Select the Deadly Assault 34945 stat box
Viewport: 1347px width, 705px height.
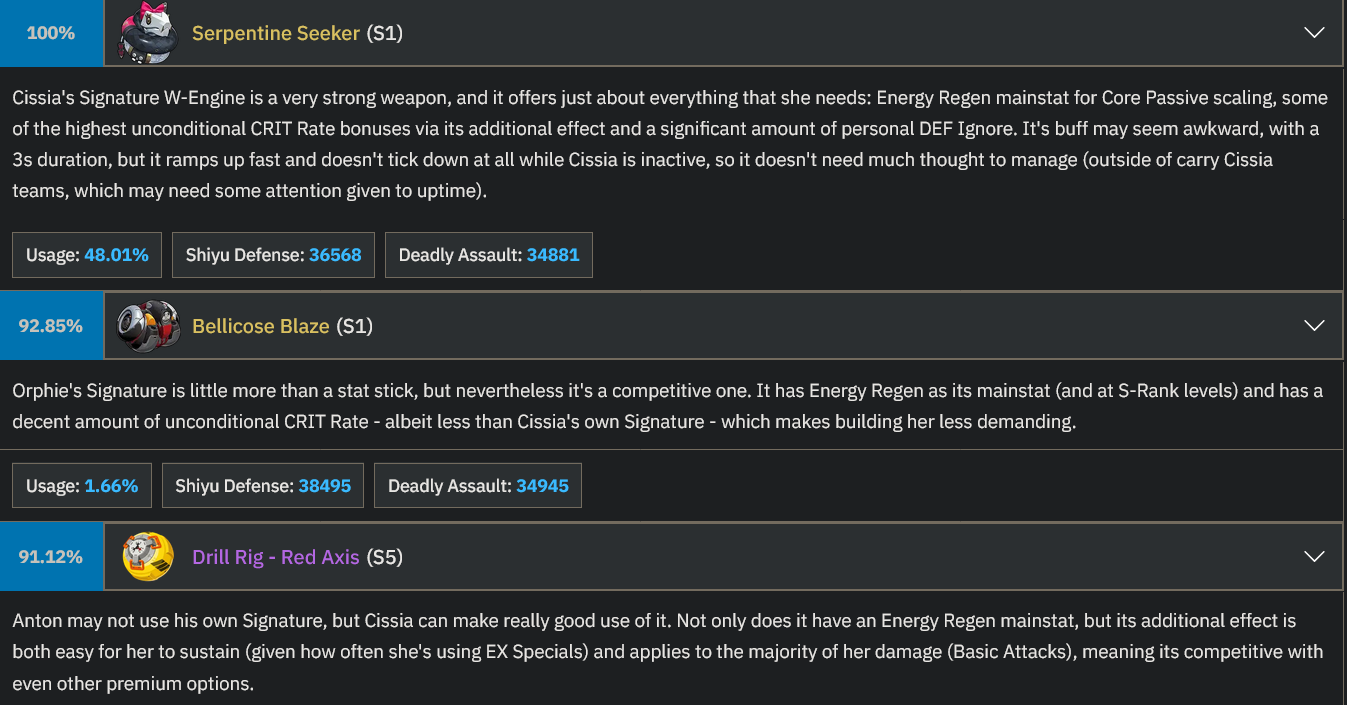pos(478,486)
